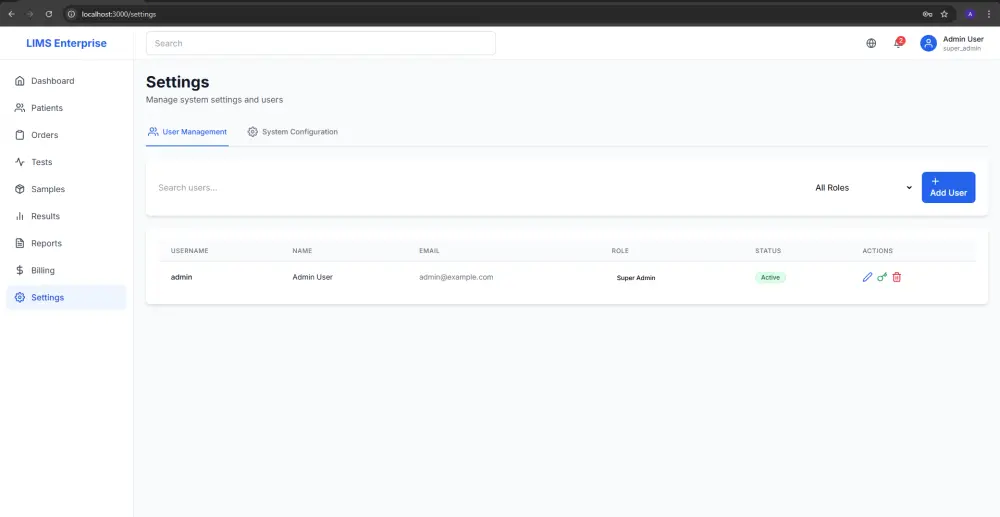Reset admin password via key icon
The width and height of the screenshot is (1000, 517).
coord(882,277)
